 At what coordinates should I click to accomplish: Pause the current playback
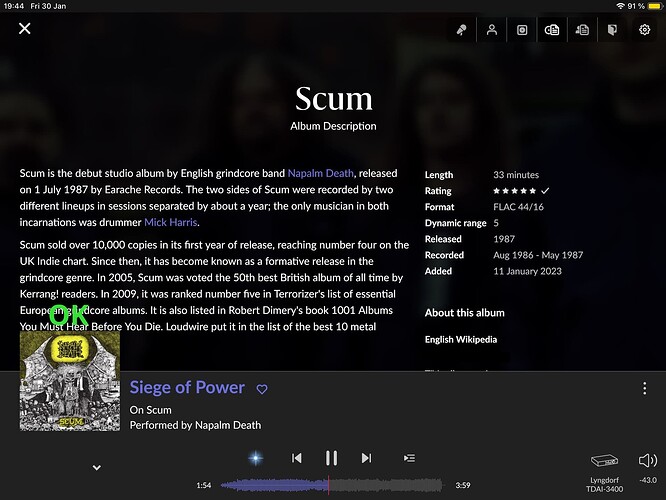point(331,458)
